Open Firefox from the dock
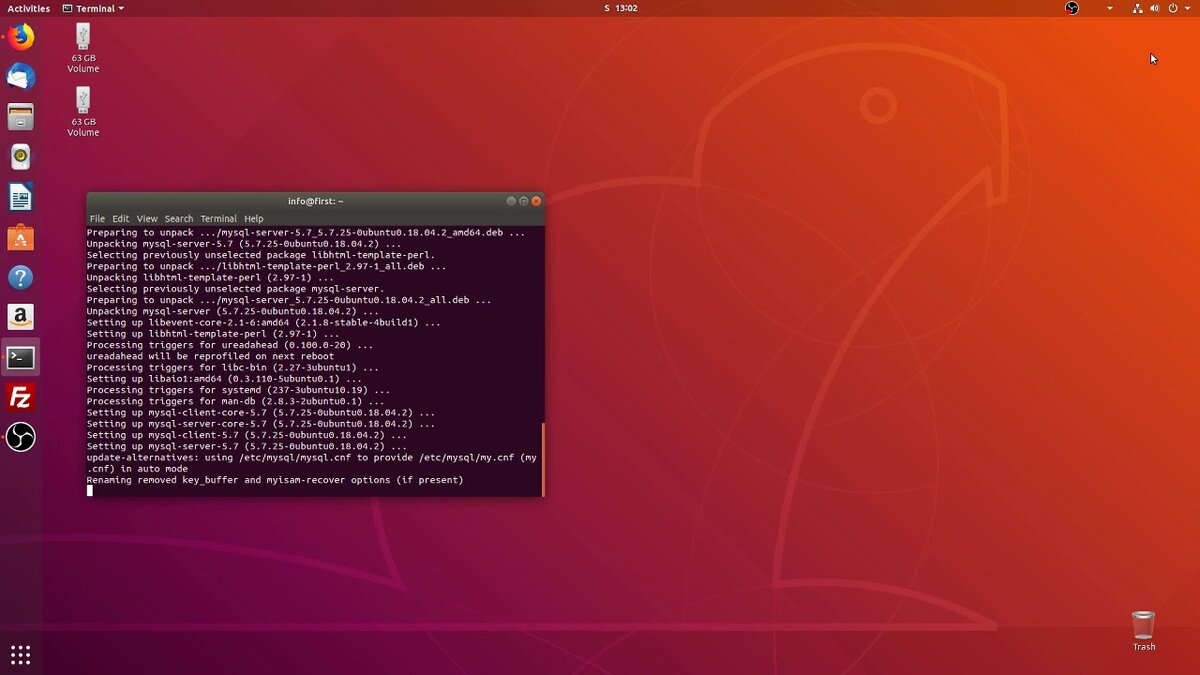 point(21,37)
